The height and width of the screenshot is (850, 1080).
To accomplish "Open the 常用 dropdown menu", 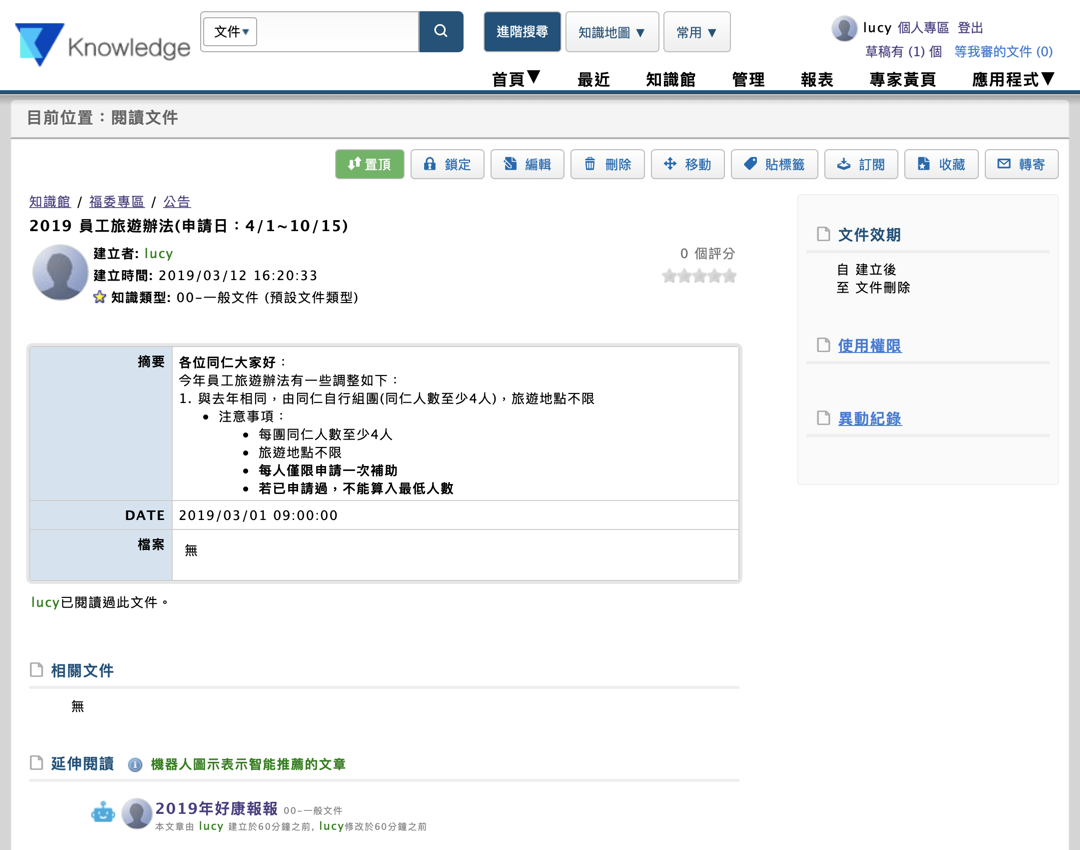I will [696, 32].
